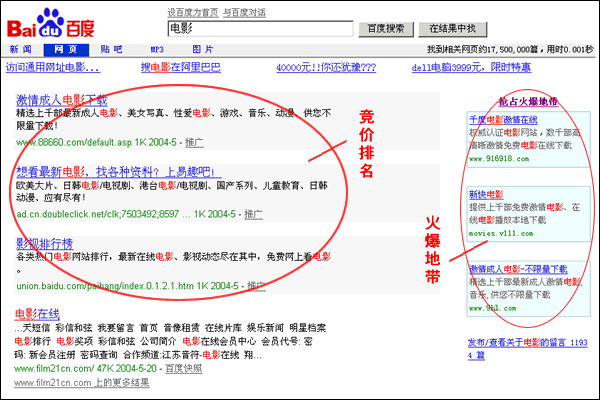
Task: Click the search box containing 电影
Action: 260,29
